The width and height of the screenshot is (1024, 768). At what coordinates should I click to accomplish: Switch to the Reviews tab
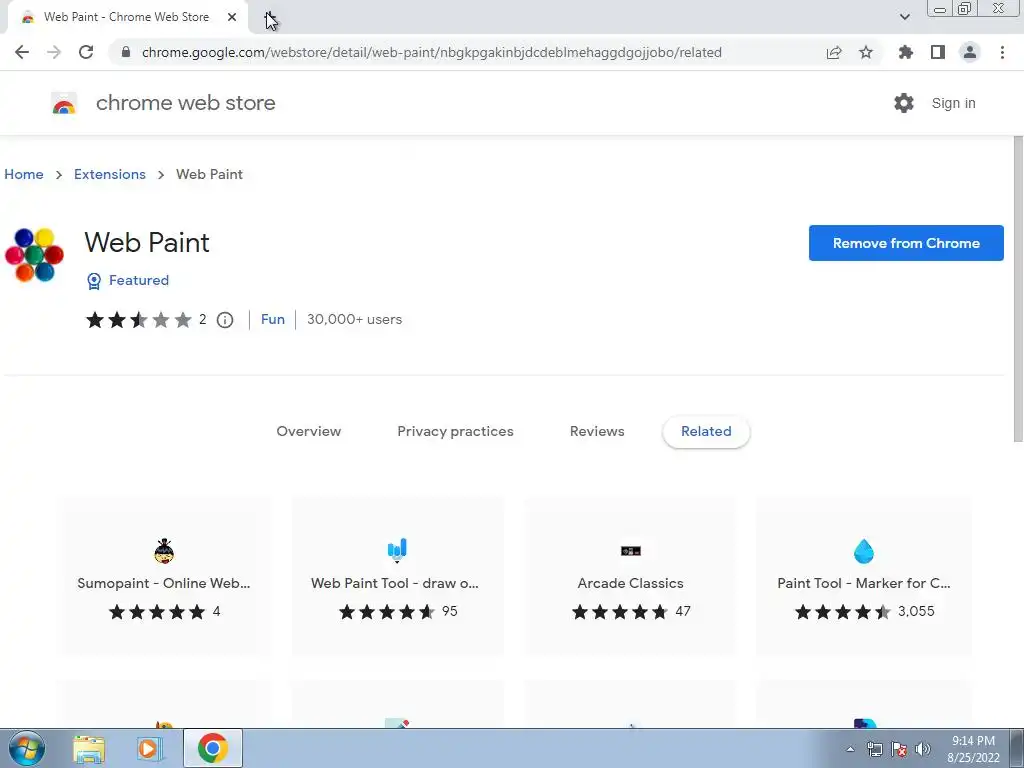pos(597,431)
